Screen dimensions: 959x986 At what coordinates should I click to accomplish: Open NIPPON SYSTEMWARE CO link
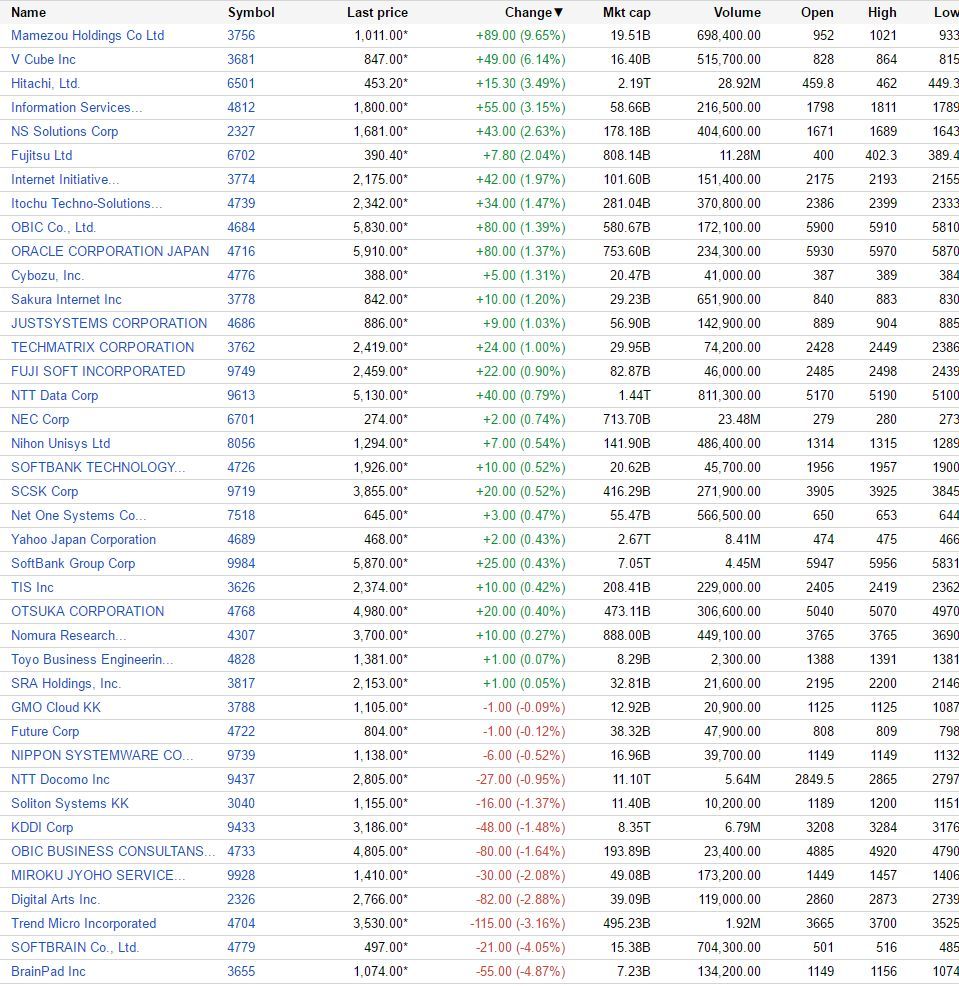tap(102, 755)
